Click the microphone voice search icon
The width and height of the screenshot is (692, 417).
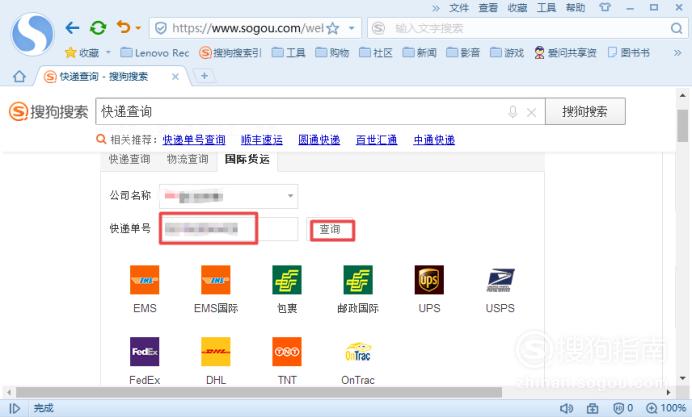[512, 112]
